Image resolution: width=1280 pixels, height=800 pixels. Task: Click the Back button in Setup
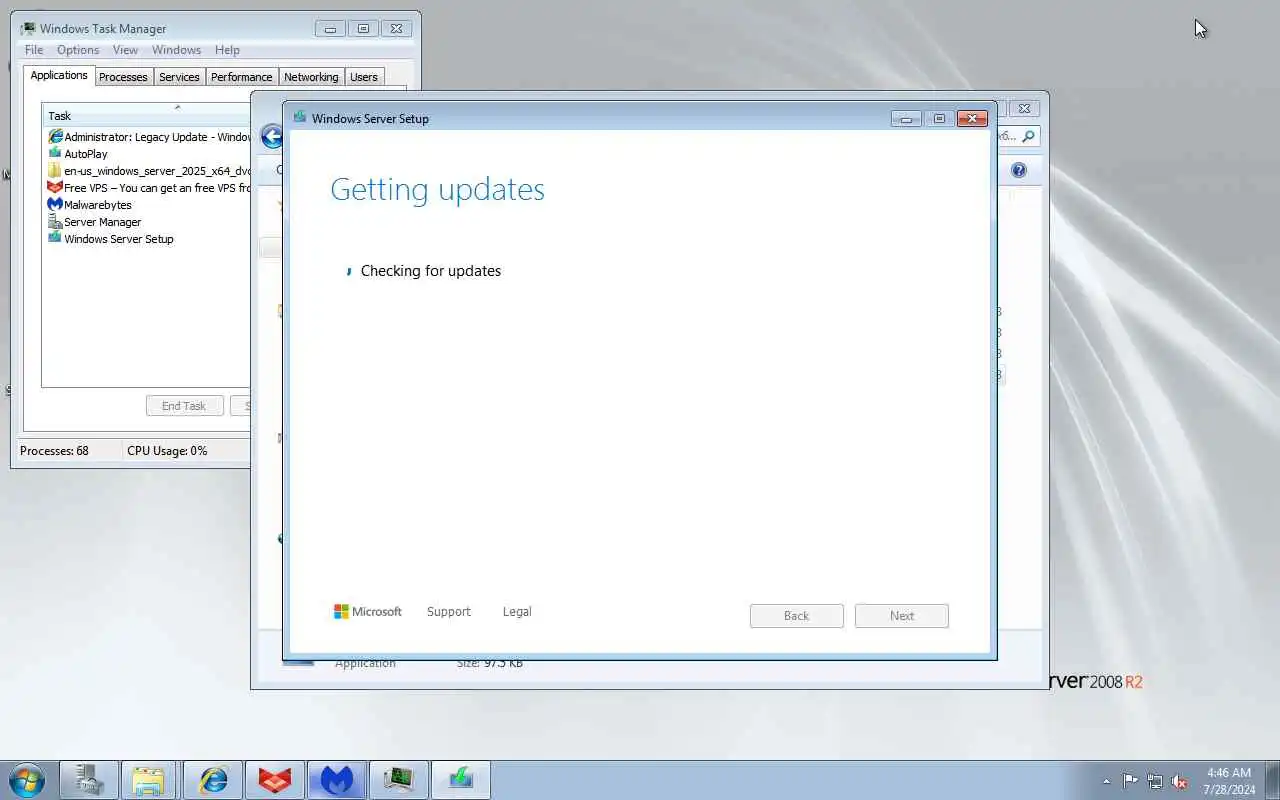click(x=796, y=616)
